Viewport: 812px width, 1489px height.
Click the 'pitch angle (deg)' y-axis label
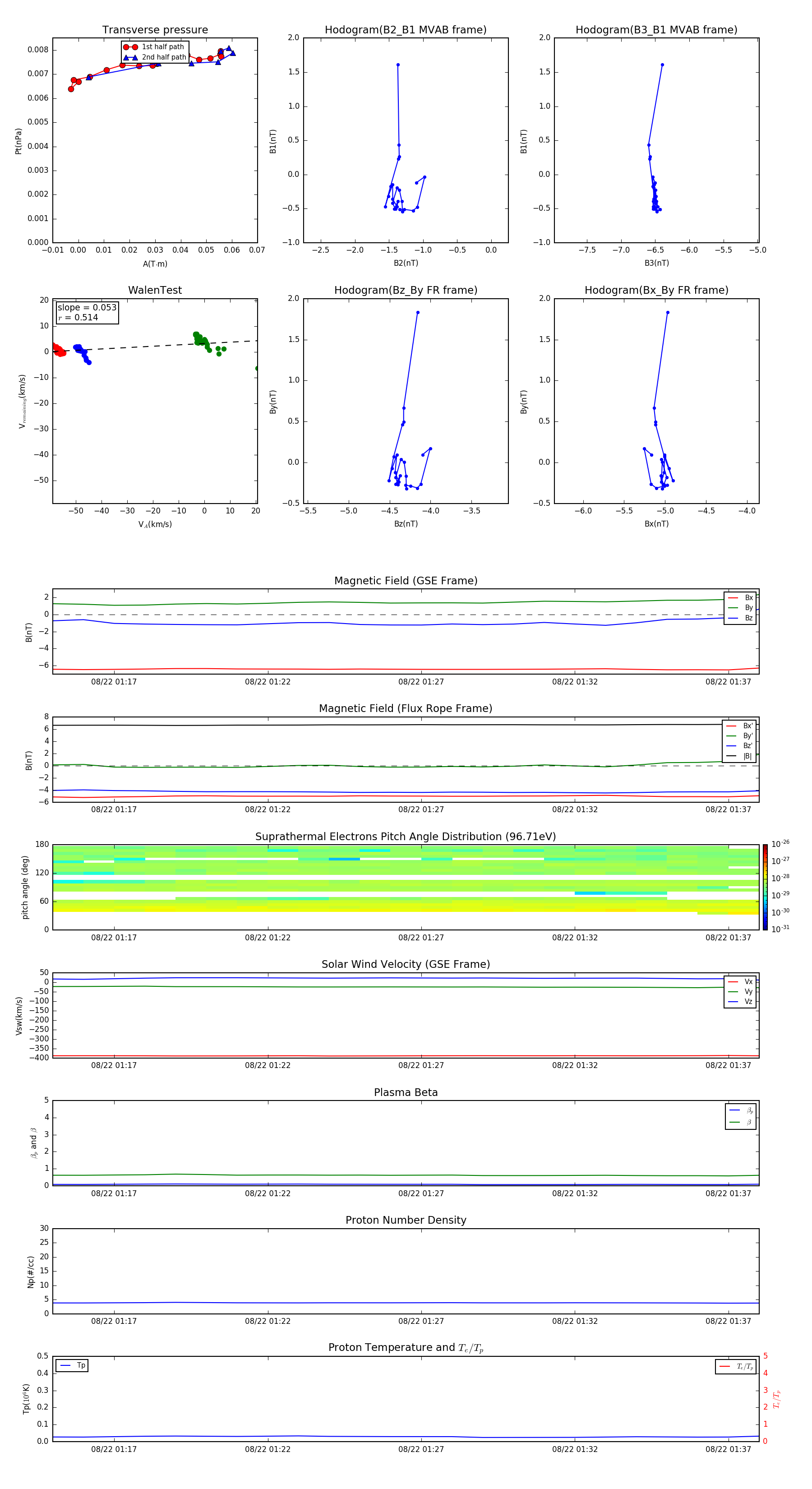pyautogui.click(x=25, y=887)
